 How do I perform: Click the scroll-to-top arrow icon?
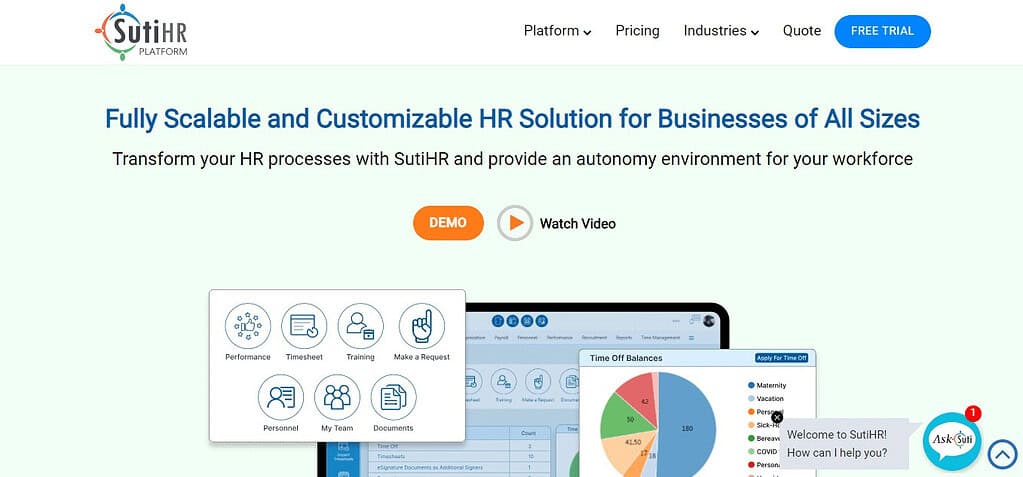pyautogui.click(x=1002, y=454)
